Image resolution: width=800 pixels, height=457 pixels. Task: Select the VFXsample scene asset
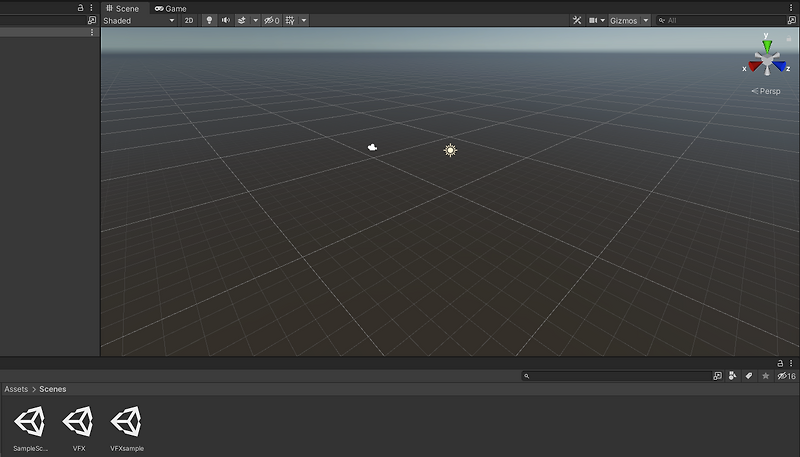127,428
